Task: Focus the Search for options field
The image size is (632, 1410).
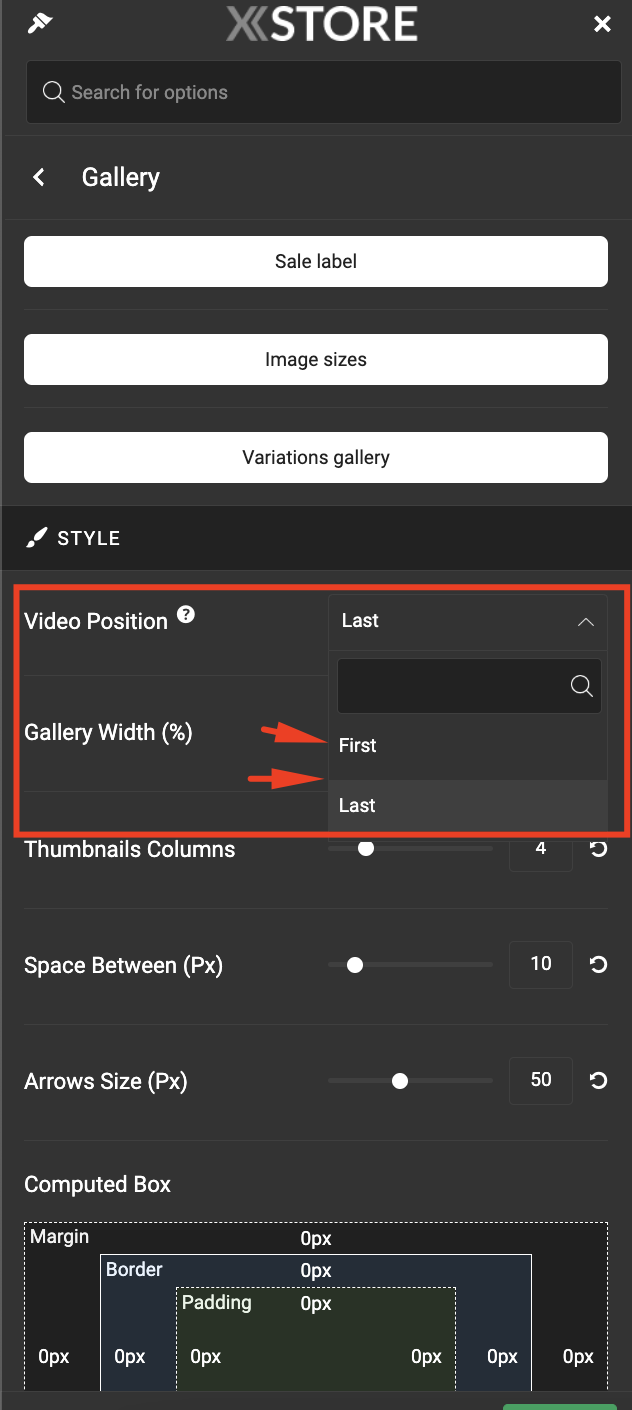Action: point(324,92)
